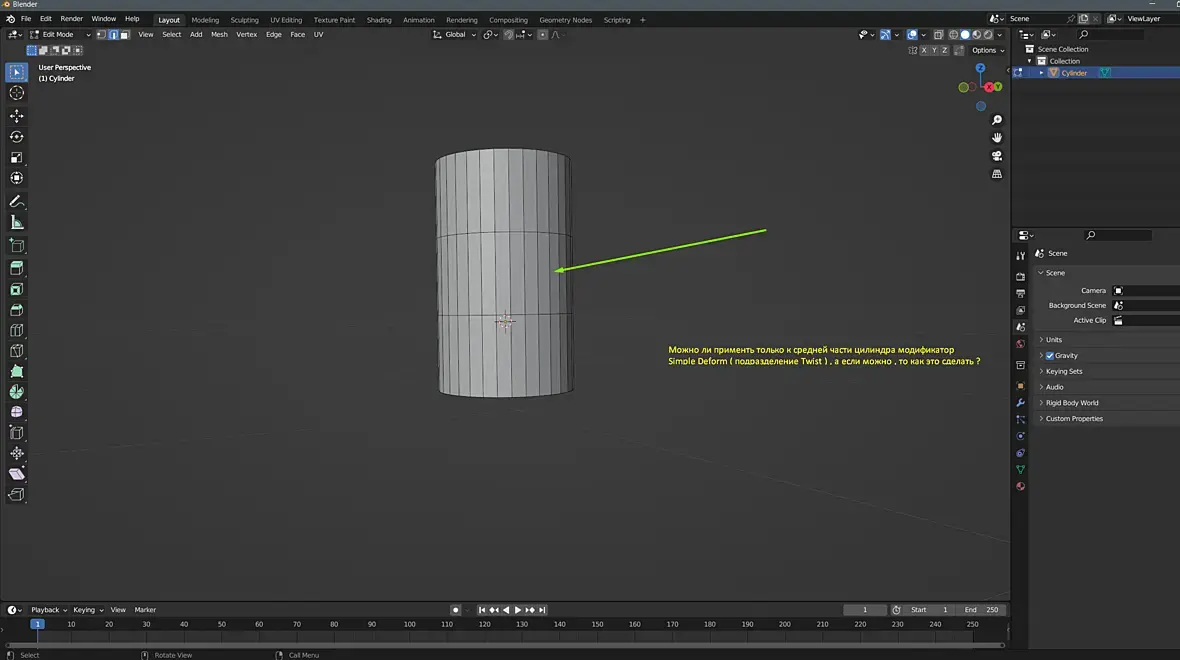Select the Knife tool

17,351
